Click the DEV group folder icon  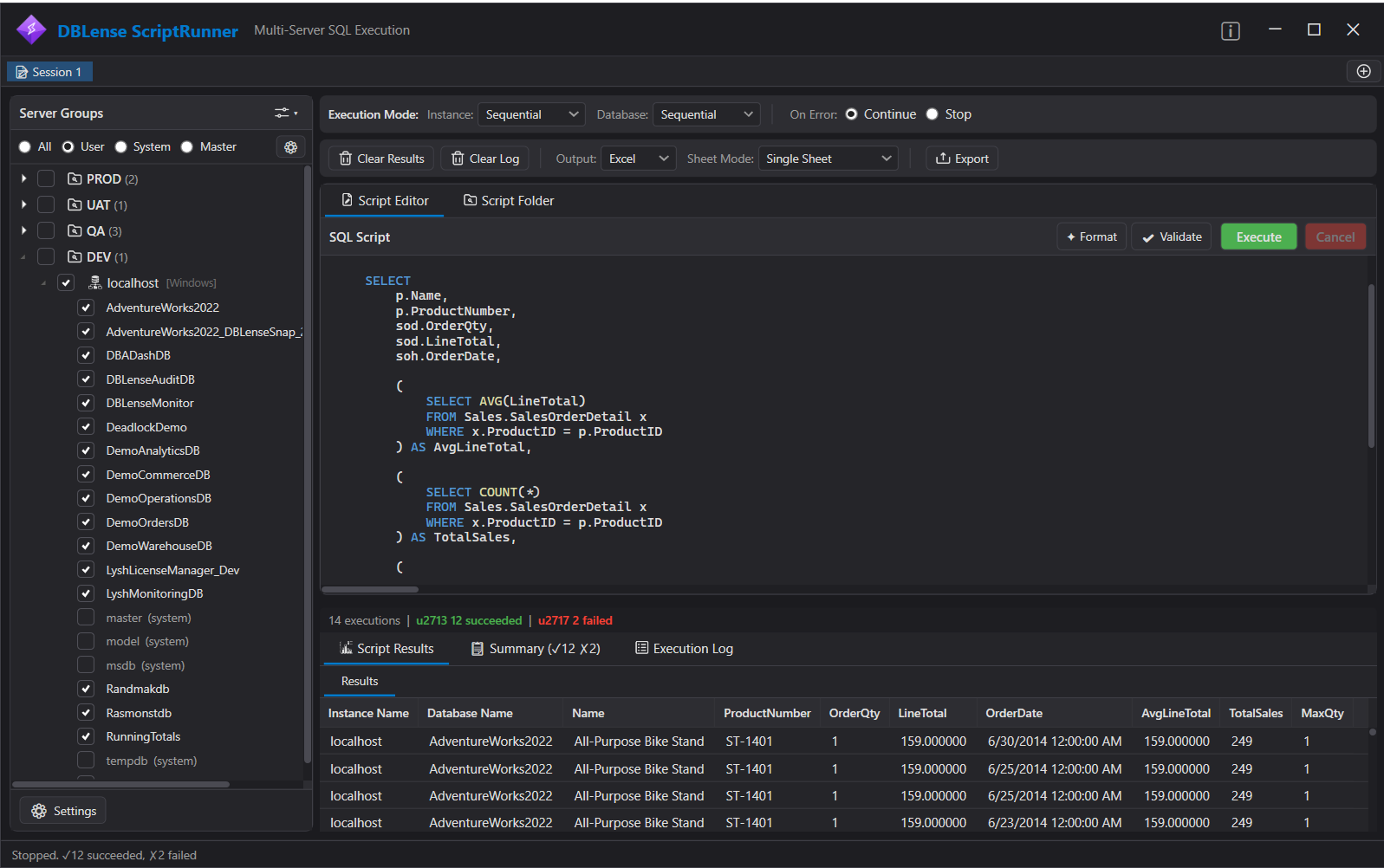click(x=75, y=256)
